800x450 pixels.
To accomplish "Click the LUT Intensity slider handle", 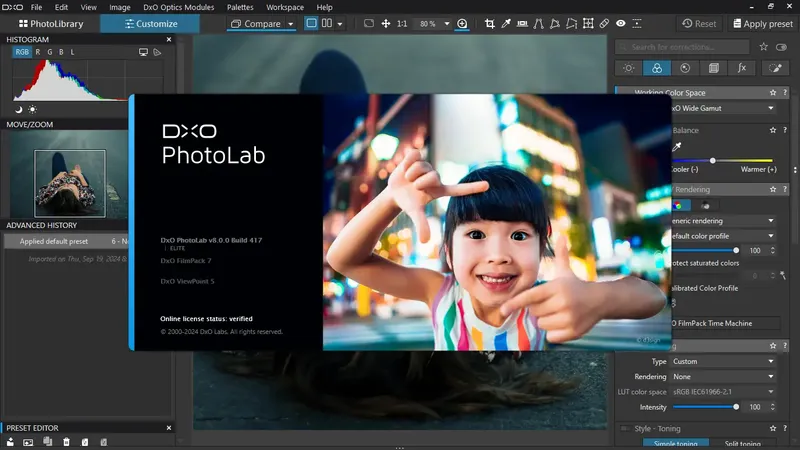I will point(736,407).
